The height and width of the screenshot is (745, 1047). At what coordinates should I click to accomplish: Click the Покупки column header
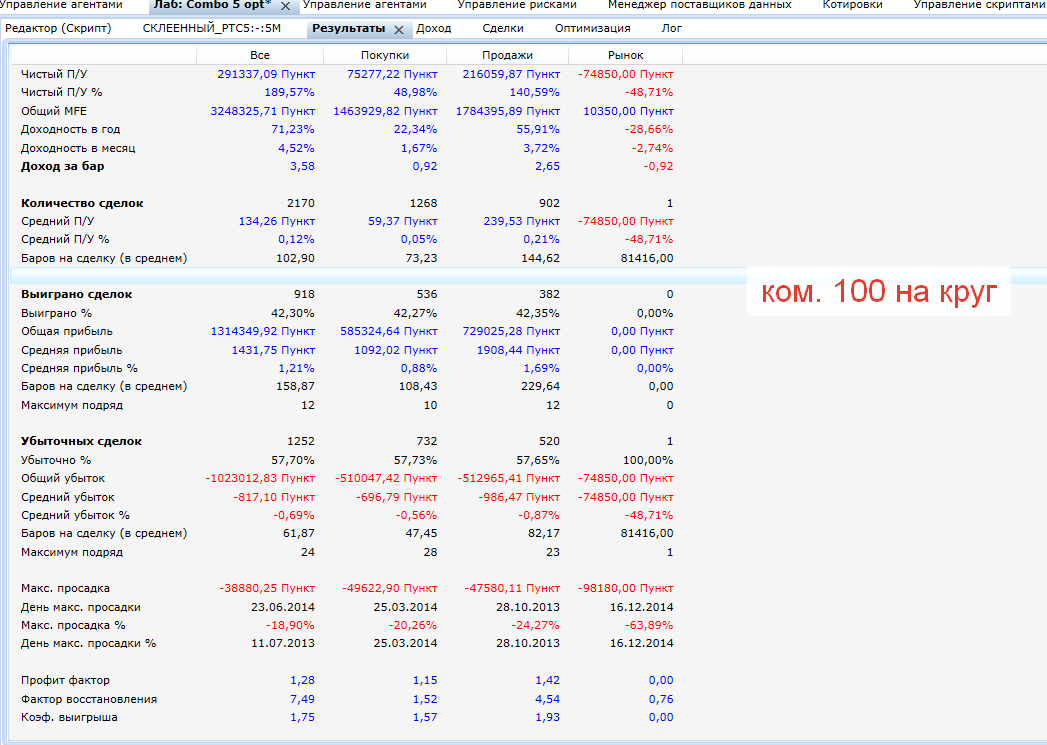(x=384, y=55)
